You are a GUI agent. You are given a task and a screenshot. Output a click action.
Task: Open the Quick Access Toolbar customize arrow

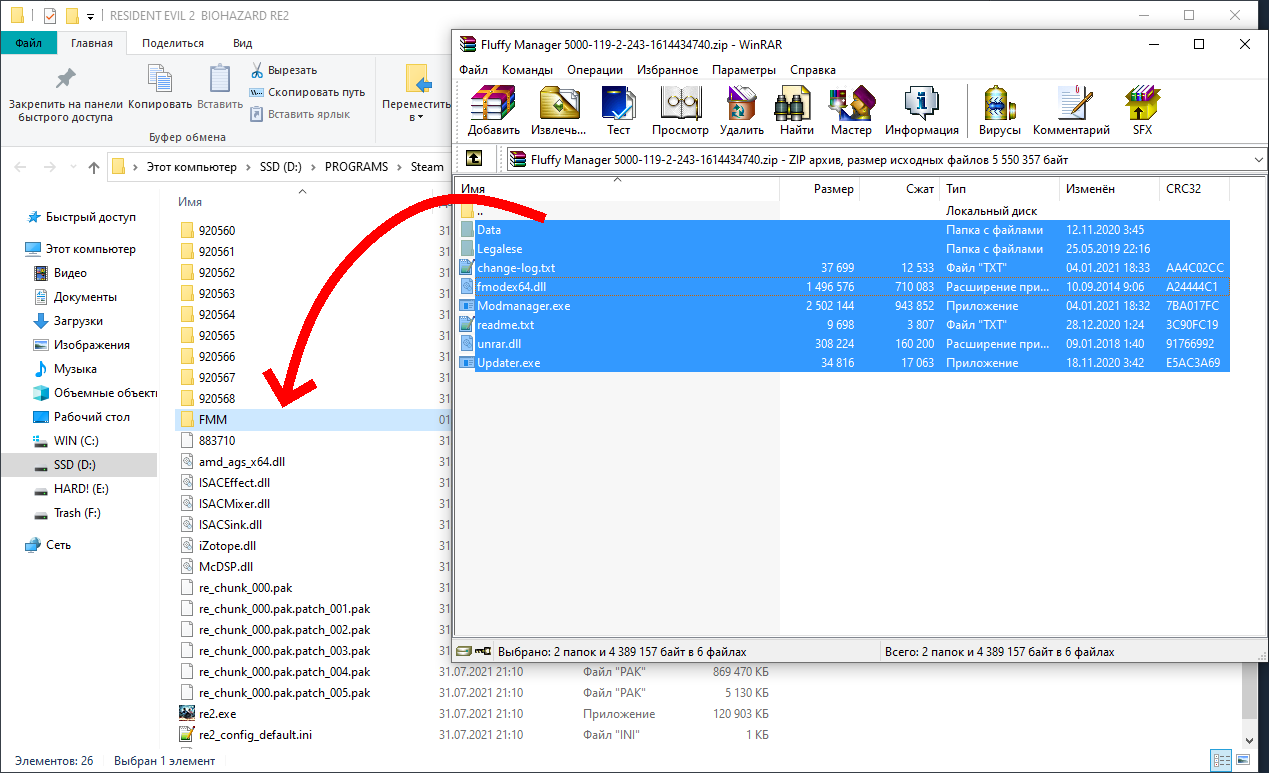pos(91,15)
